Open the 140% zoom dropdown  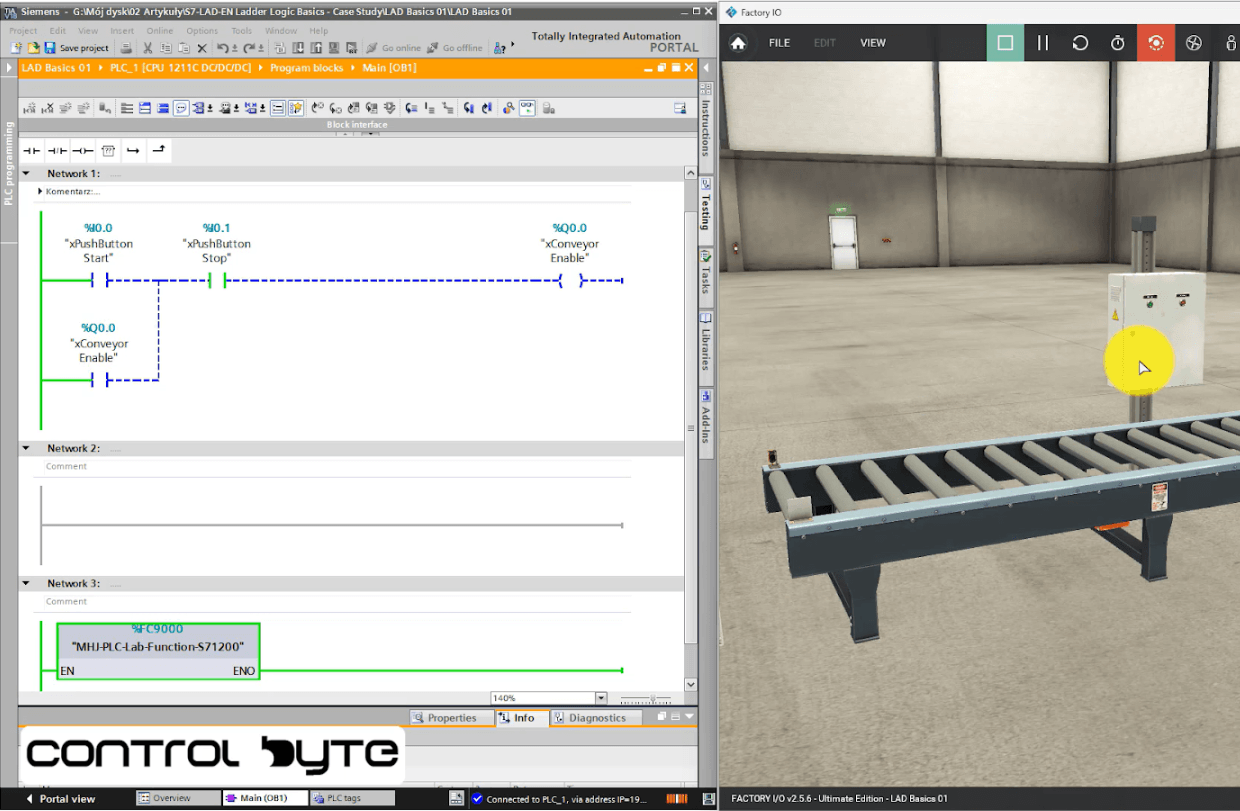[x=601, y=698]
